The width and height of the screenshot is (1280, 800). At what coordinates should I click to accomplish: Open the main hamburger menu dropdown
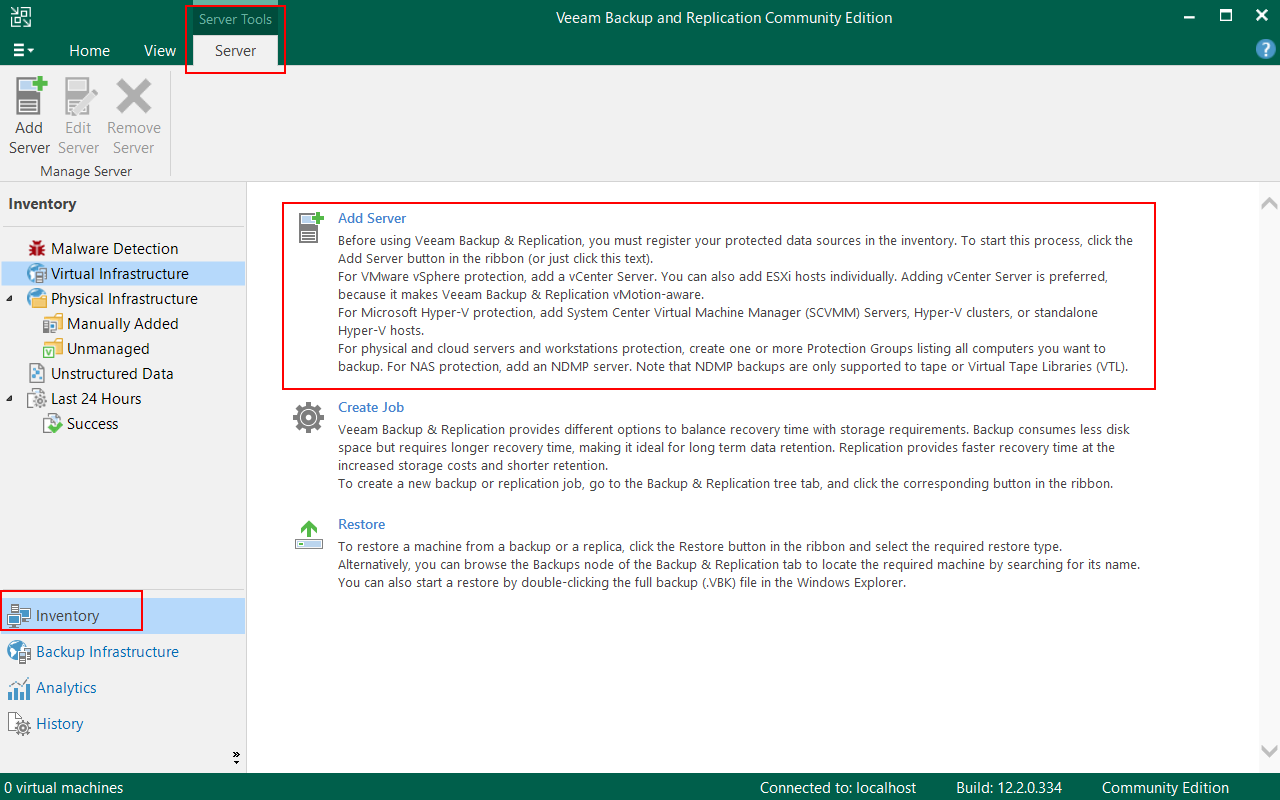tap(24, 50)
